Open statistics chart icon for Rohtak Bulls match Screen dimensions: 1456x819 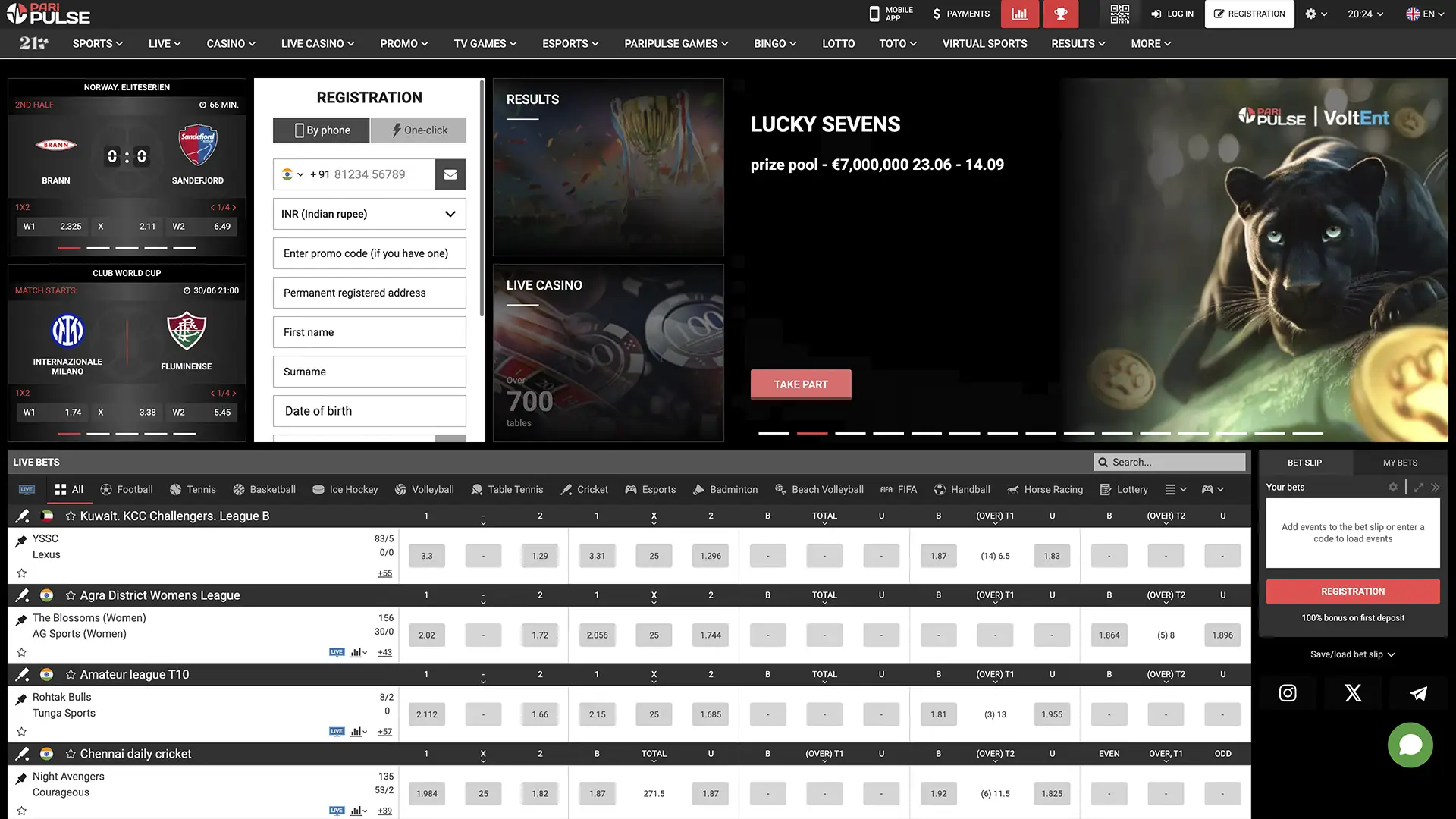pyautogui.click(x=358, y=732)
